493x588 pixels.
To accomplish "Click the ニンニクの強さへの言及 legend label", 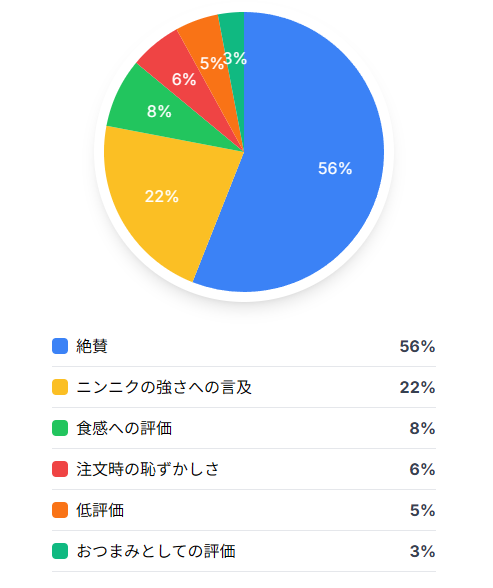I will [164, 387].
